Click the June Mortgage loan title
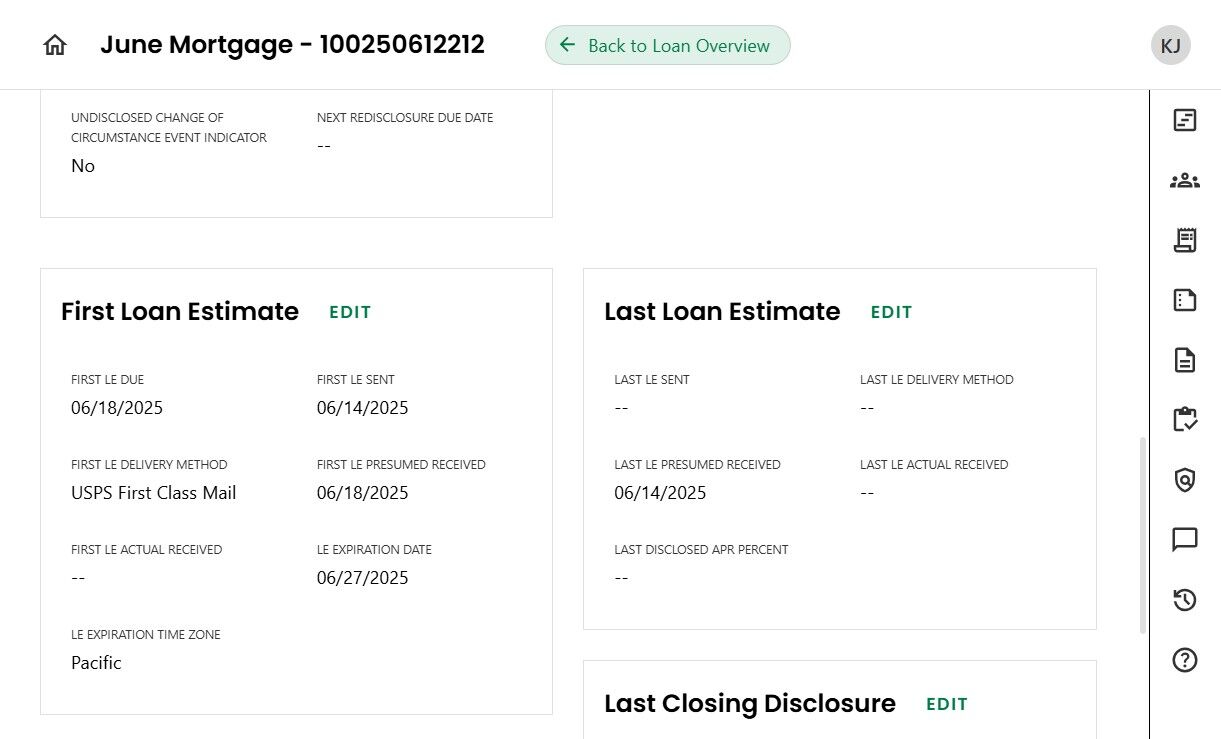 click(x=292, y=45)
